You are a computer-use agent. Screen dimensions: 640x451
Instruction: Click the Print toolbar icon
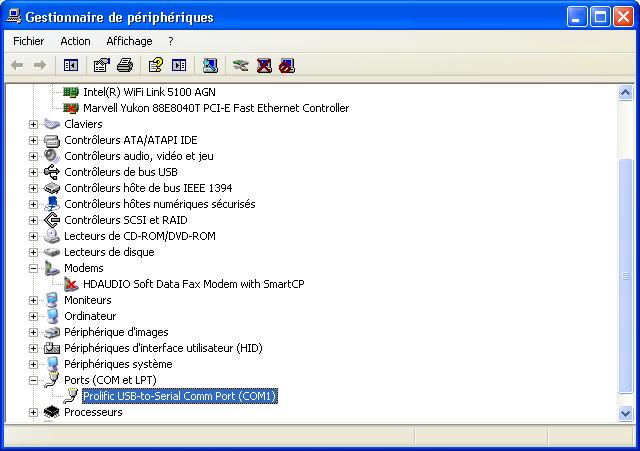click(x=125, y=65)
